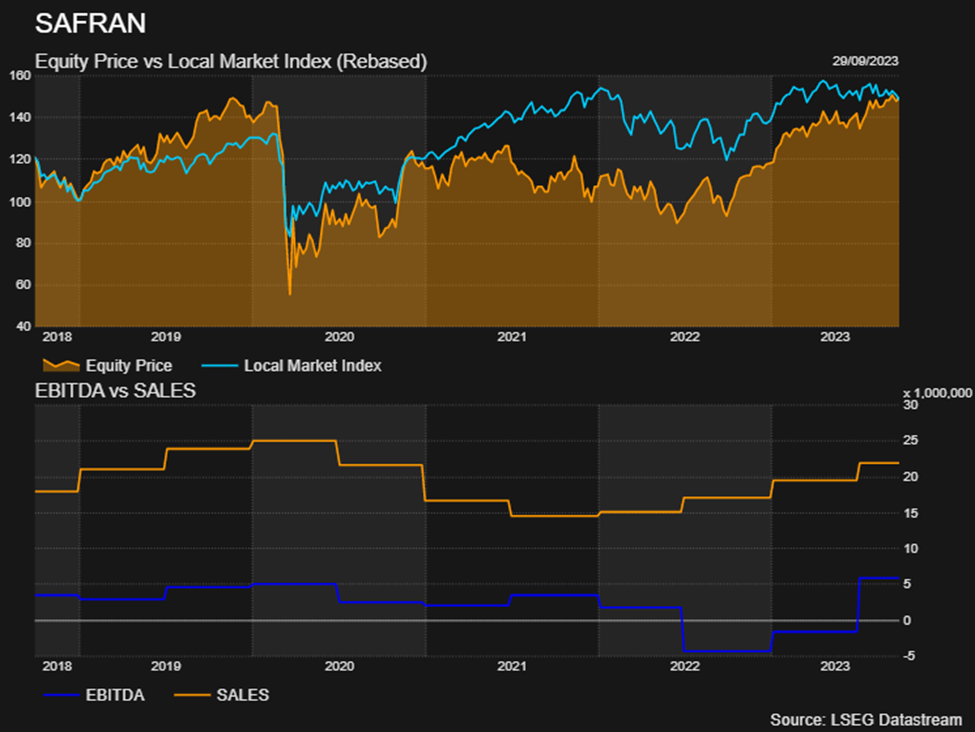Click the 'Equity Price' legend label
Viewport: 975px width, 732px height.
[x=129, y=366]
